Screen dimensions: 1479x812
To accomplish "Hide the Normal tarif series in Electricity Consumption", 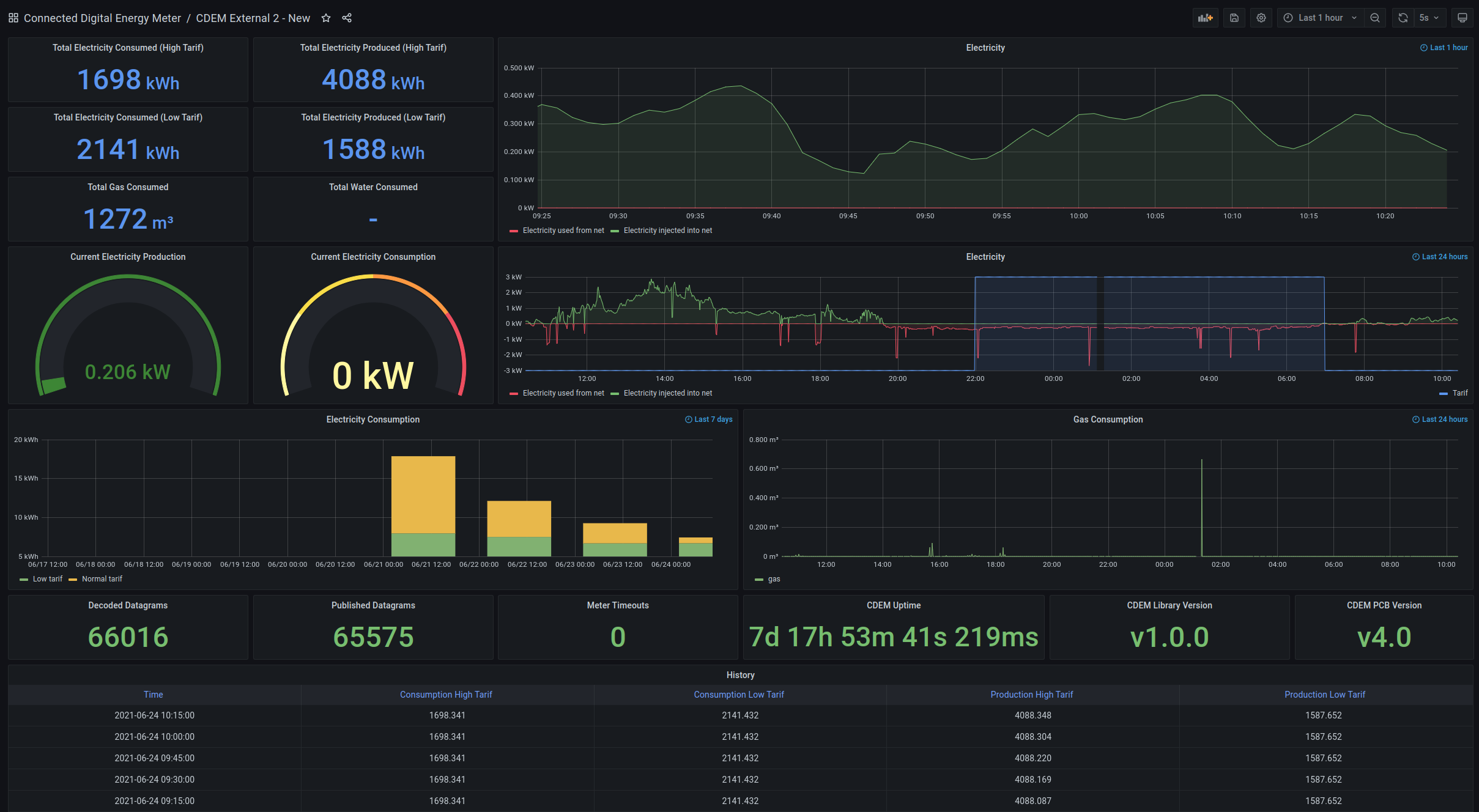I will (102, 578).
